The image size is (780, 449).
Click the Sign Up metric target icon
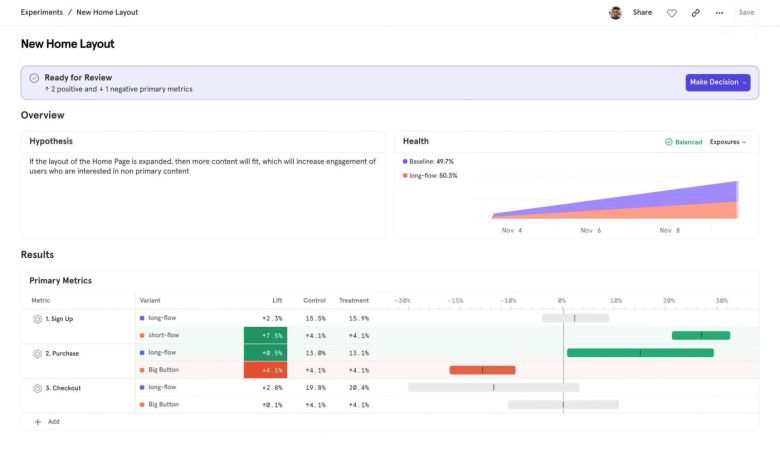pyautogui.click(x=37, y=319)
